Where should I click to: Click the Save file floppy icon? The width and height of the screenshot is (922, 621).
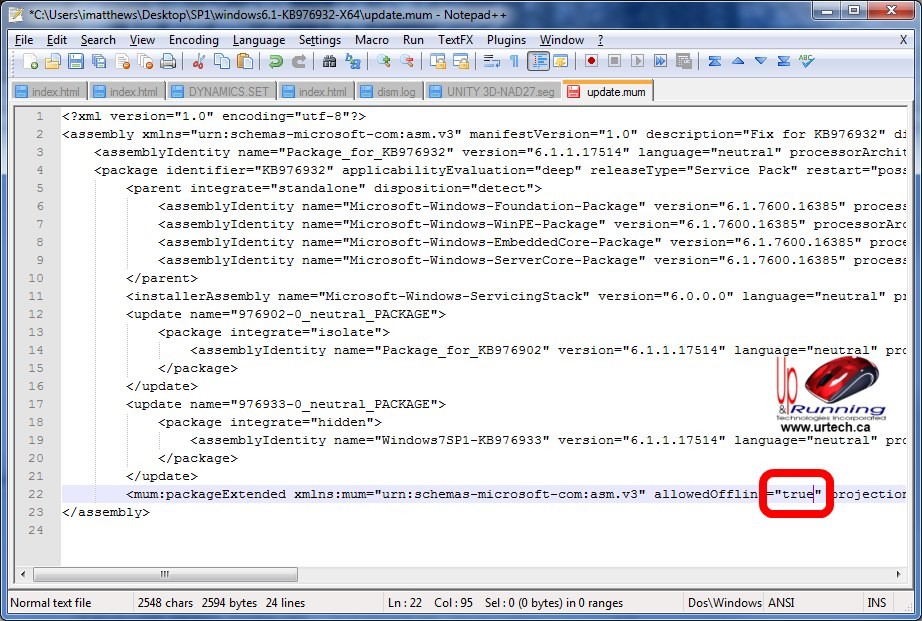pos(75,62)
